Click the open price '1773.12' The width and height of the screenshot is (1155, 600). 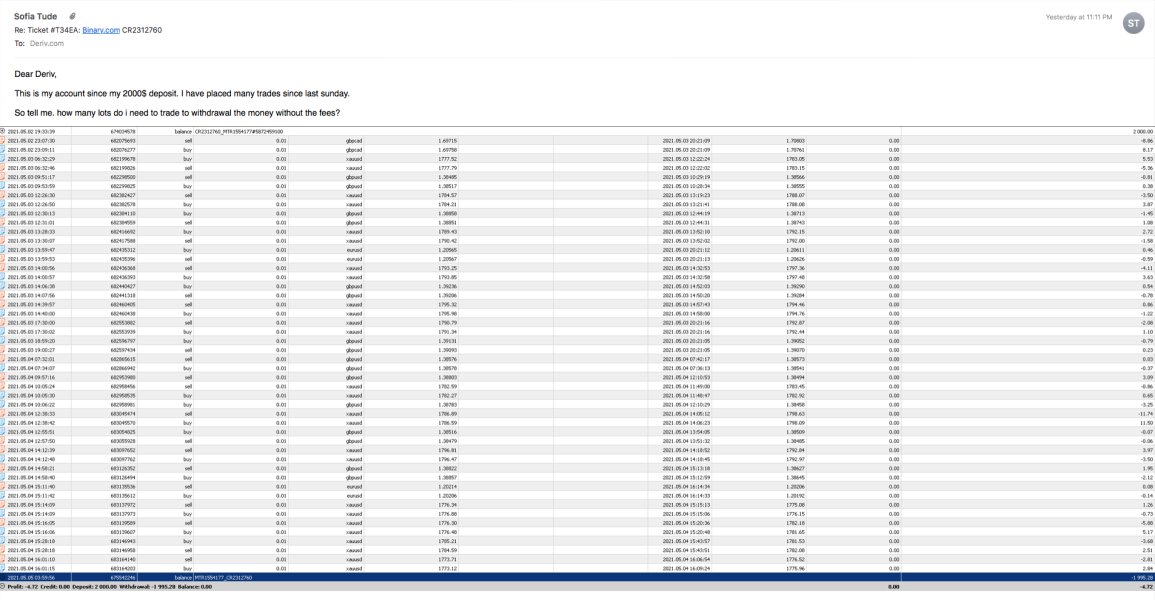pyautogui.click(x=447, y=568)
